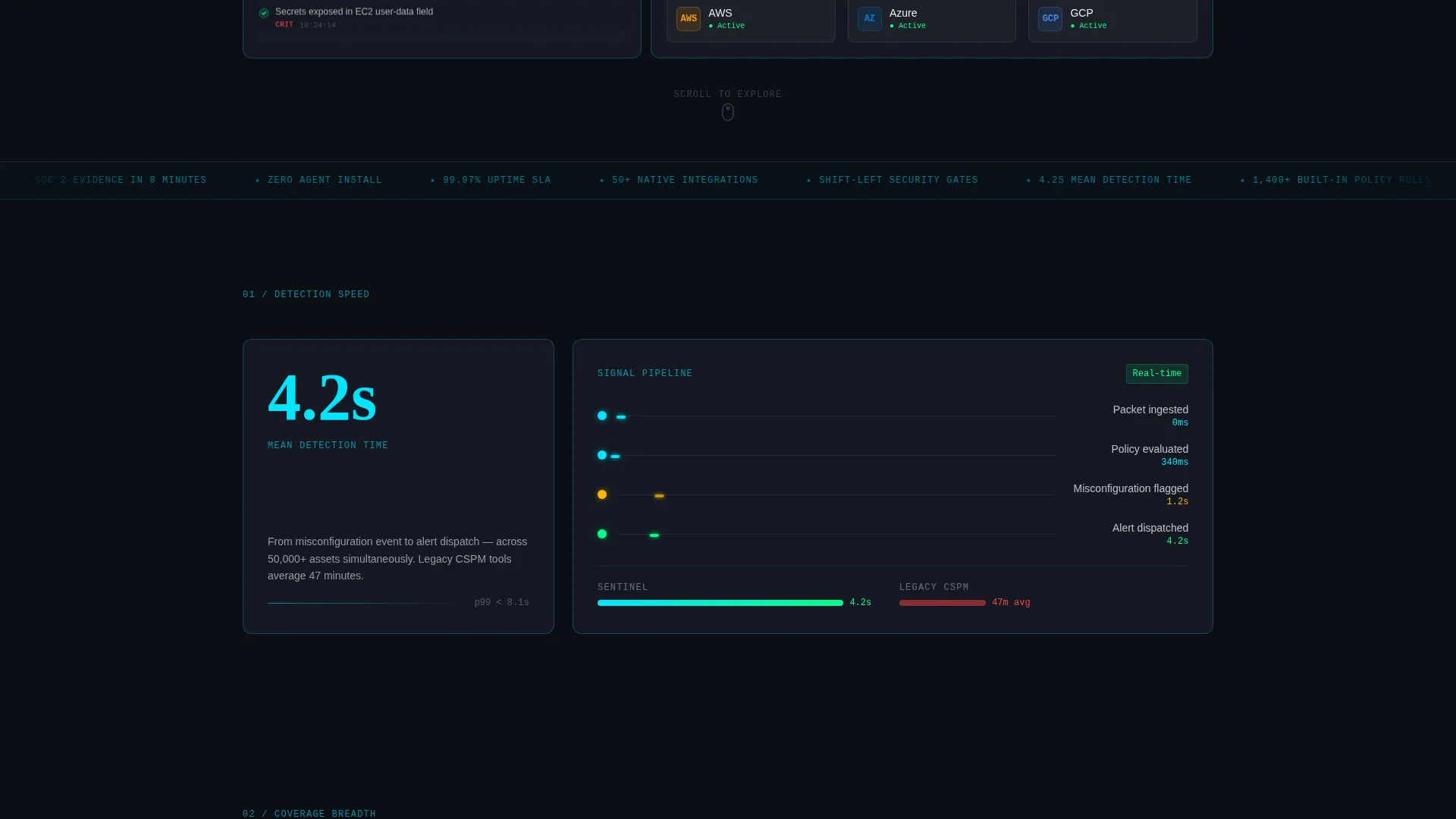Click the orange dot for Misconfiguration flagged

(602, 494)
